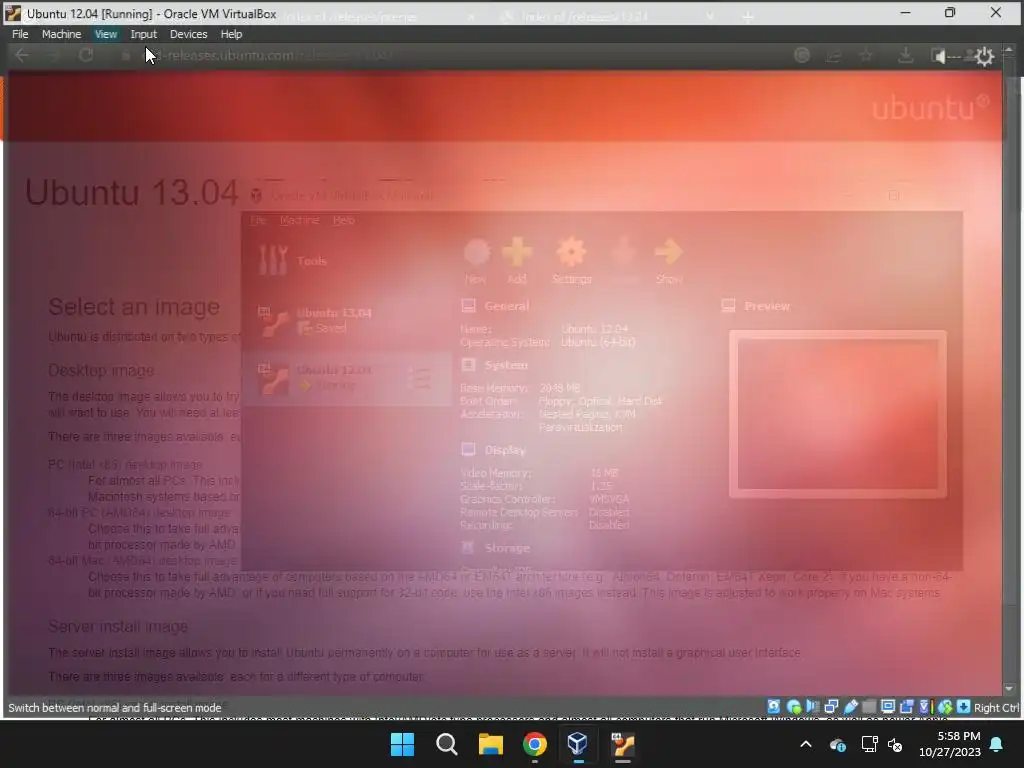Viewport: 1024px width, 768px height.
Task: Open the 64-bit Mac (AMD64) desktop image link
Action: point(142,561)
